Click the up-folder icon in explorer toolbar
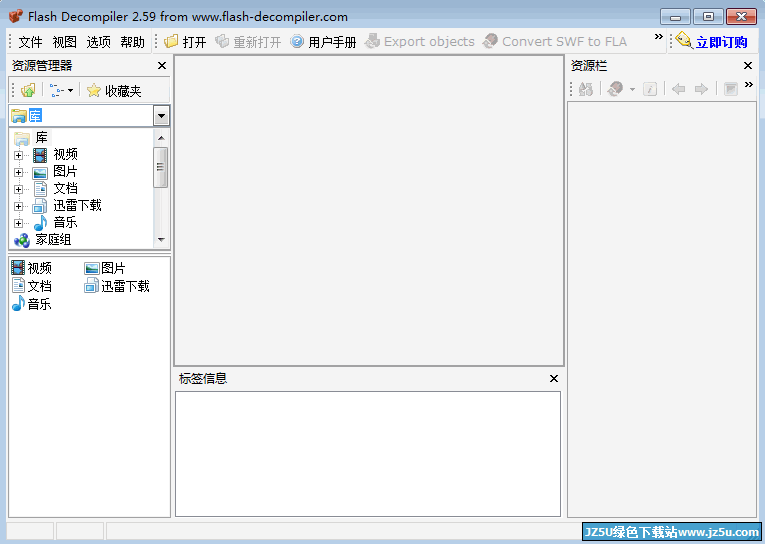 (x=28, y=90)
